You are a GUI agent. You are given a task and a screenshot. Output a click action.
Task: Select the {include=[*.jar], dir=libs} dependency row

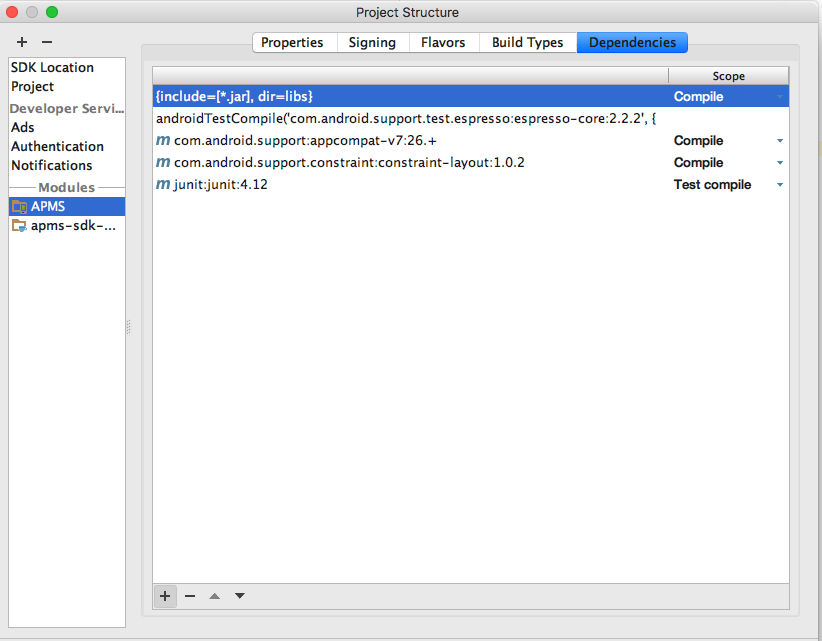(x=471, y=96)
